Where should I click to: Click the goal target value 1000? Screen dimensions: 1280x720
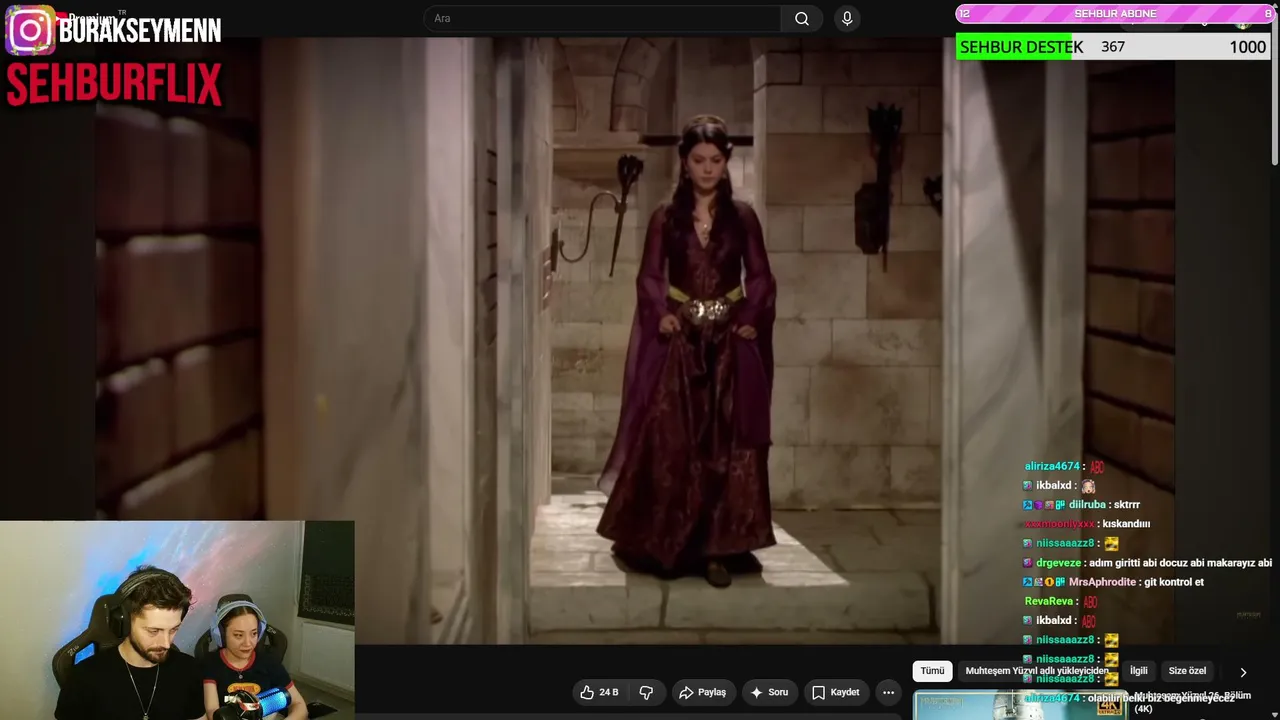tap(1247, 47)
